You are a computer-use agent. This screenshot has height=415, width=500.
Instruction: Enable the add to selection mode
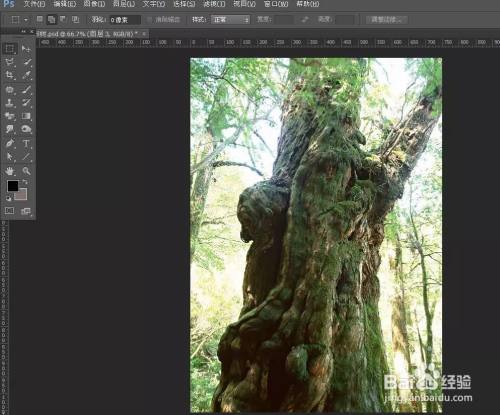[x=51, y=19]
